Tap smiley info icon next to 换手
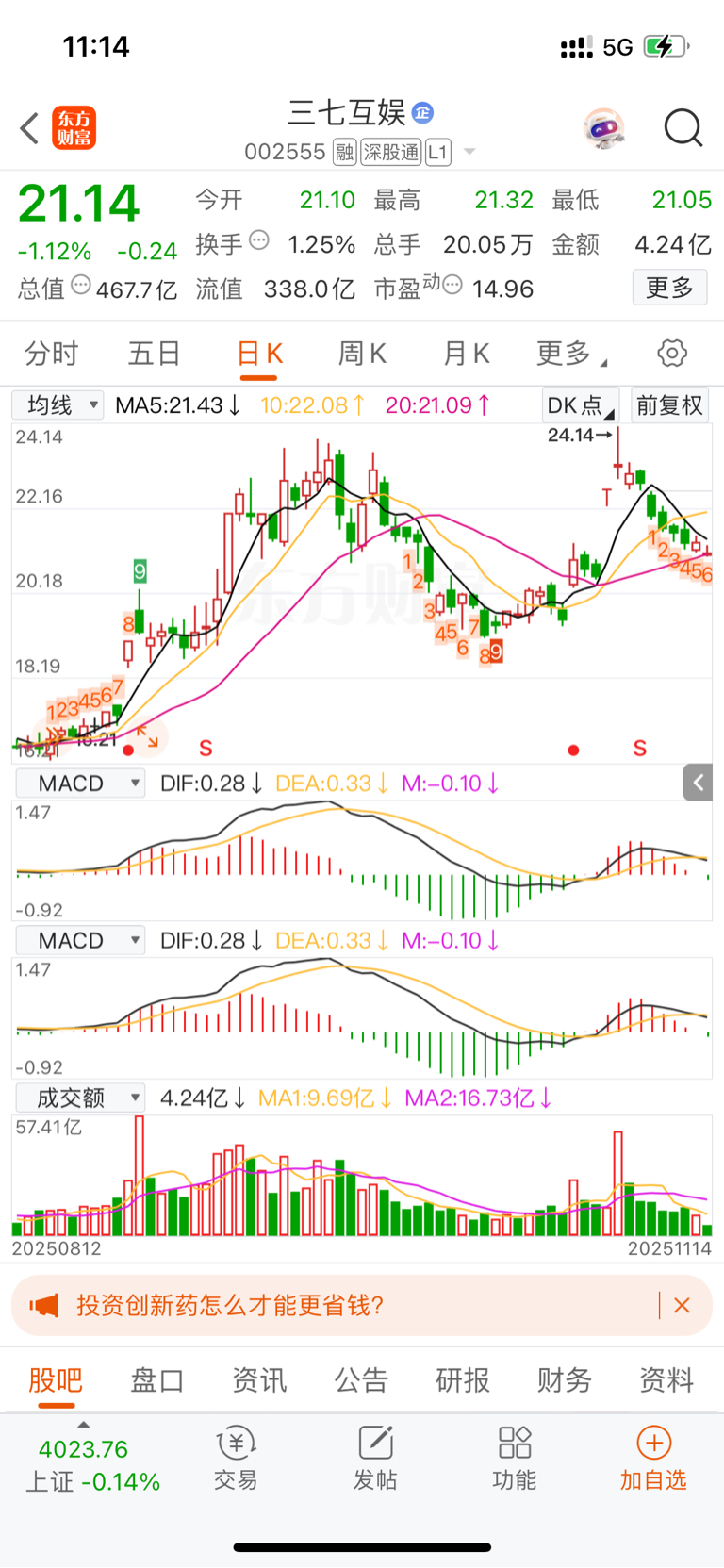 point(259,241)
